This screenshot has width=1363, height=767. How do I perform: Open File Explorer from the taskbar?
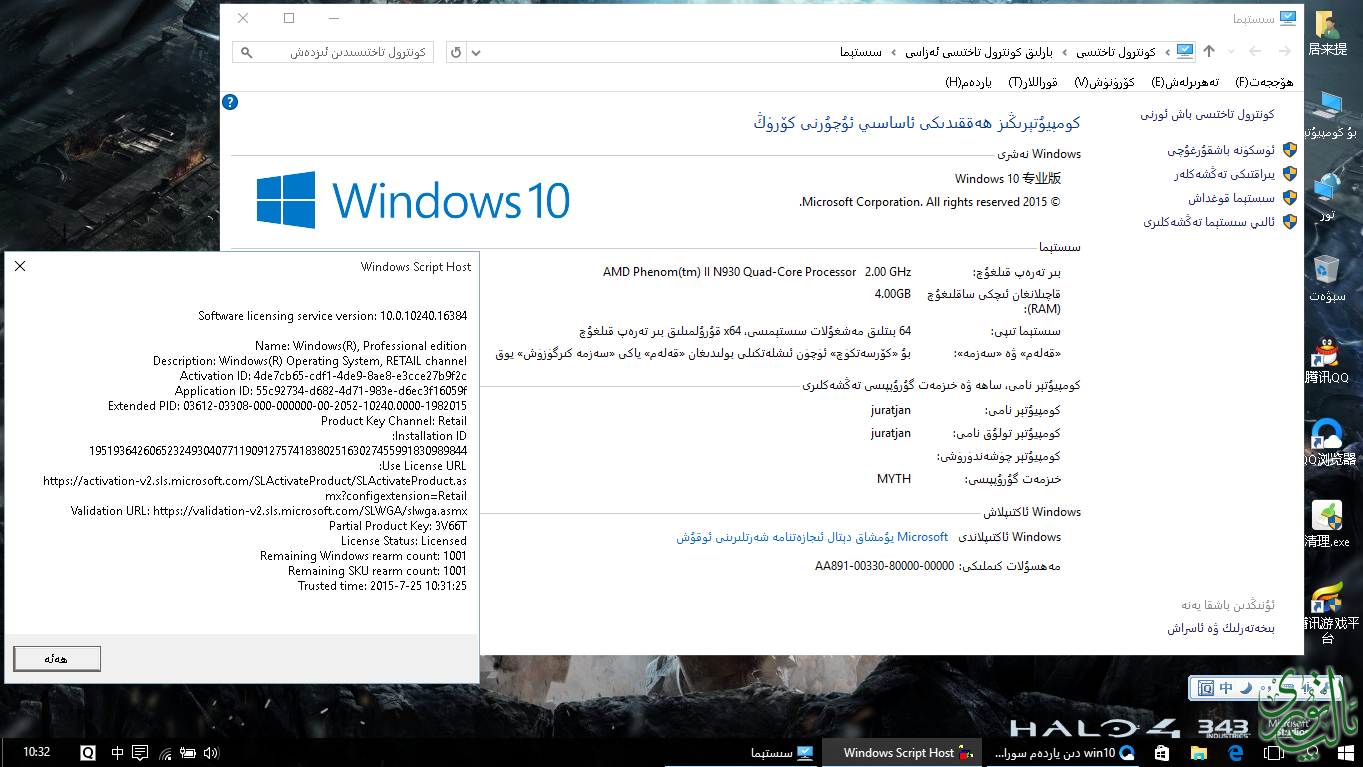tap(1198, 753)
